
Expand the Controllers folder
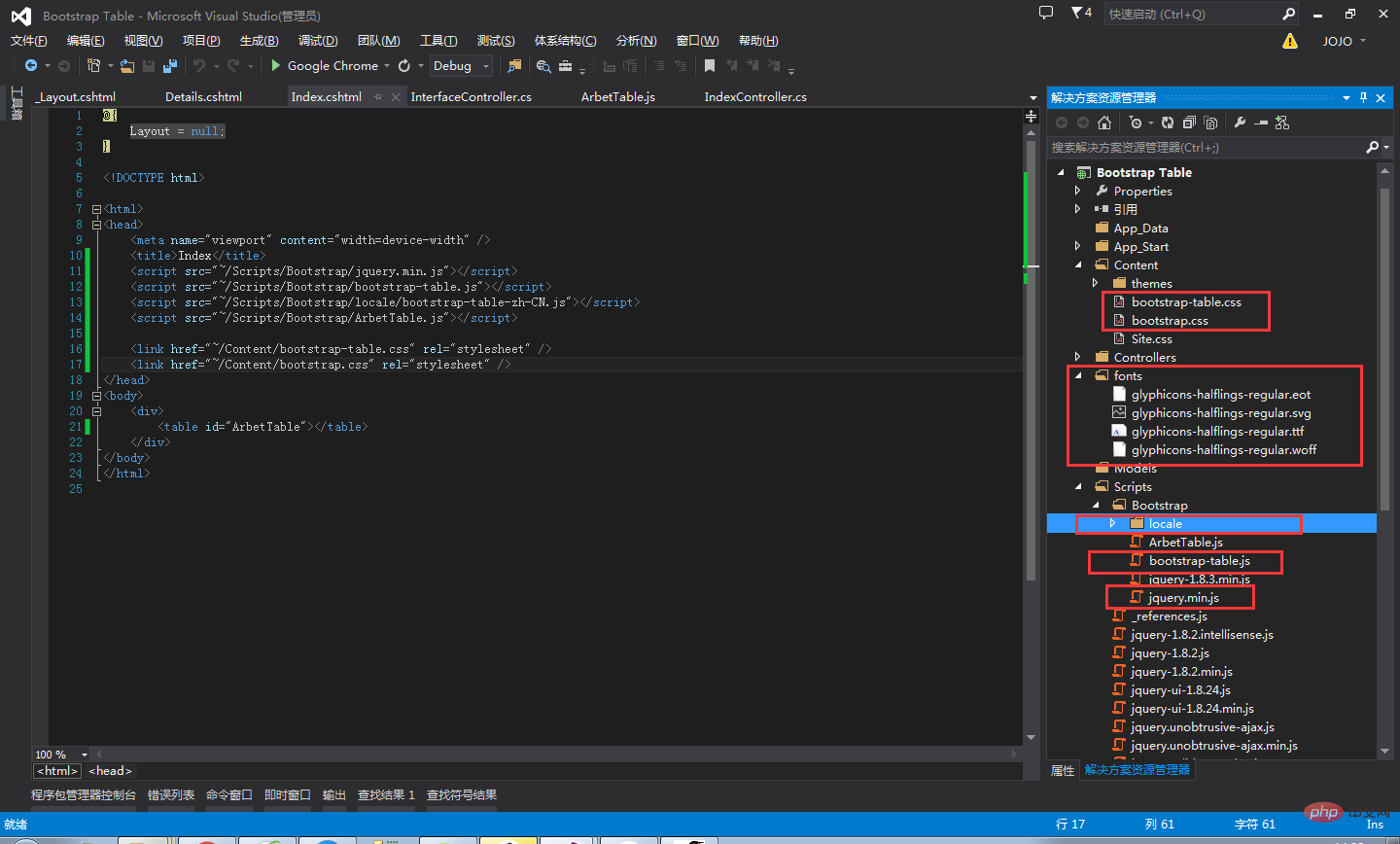click(1078, 357)
